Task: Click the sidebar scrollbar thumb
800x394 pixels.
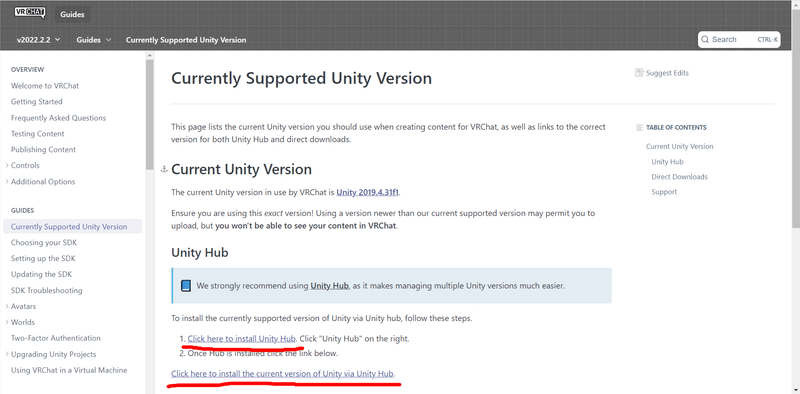Action: click(149, 114)
